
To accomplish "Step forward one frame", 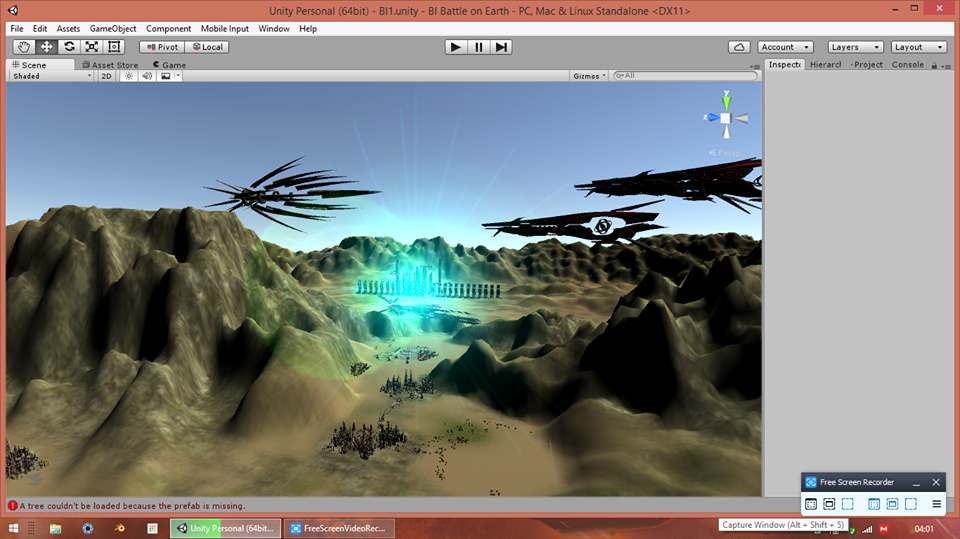I will pos(501,47).
